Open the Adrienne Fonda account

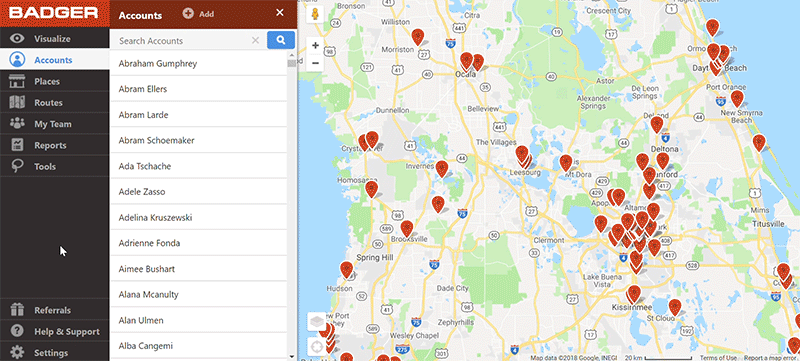pyautogui.click(x=198, y=243)
